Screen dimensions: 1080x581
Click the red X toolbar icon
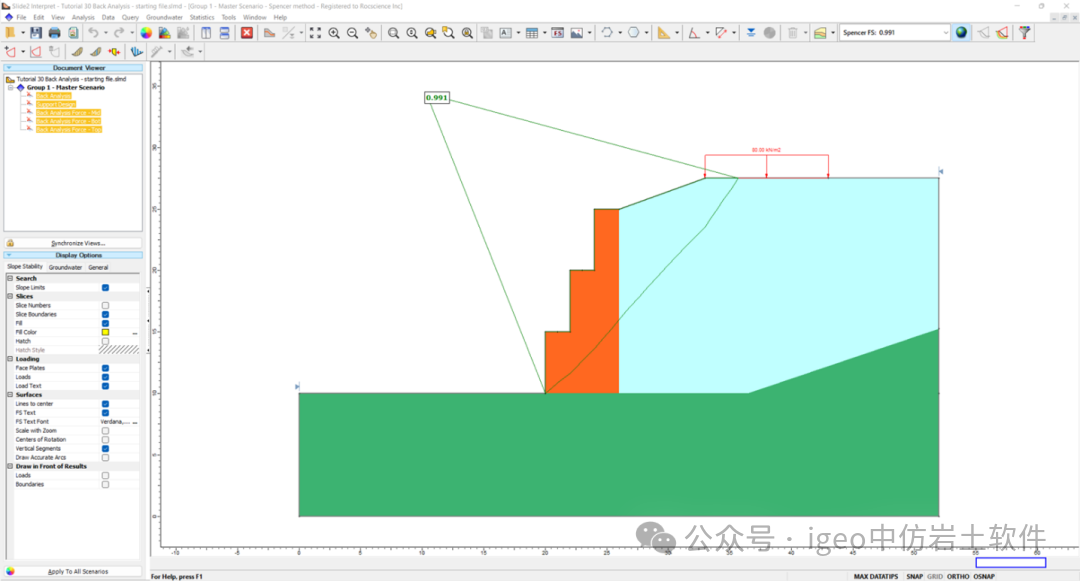(247, 33)
